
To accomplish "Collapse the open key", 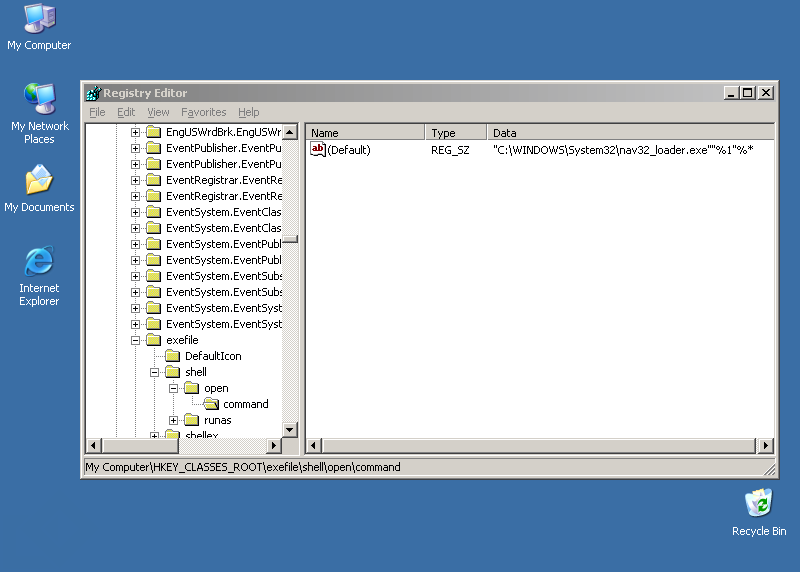I will click(173, 388).
